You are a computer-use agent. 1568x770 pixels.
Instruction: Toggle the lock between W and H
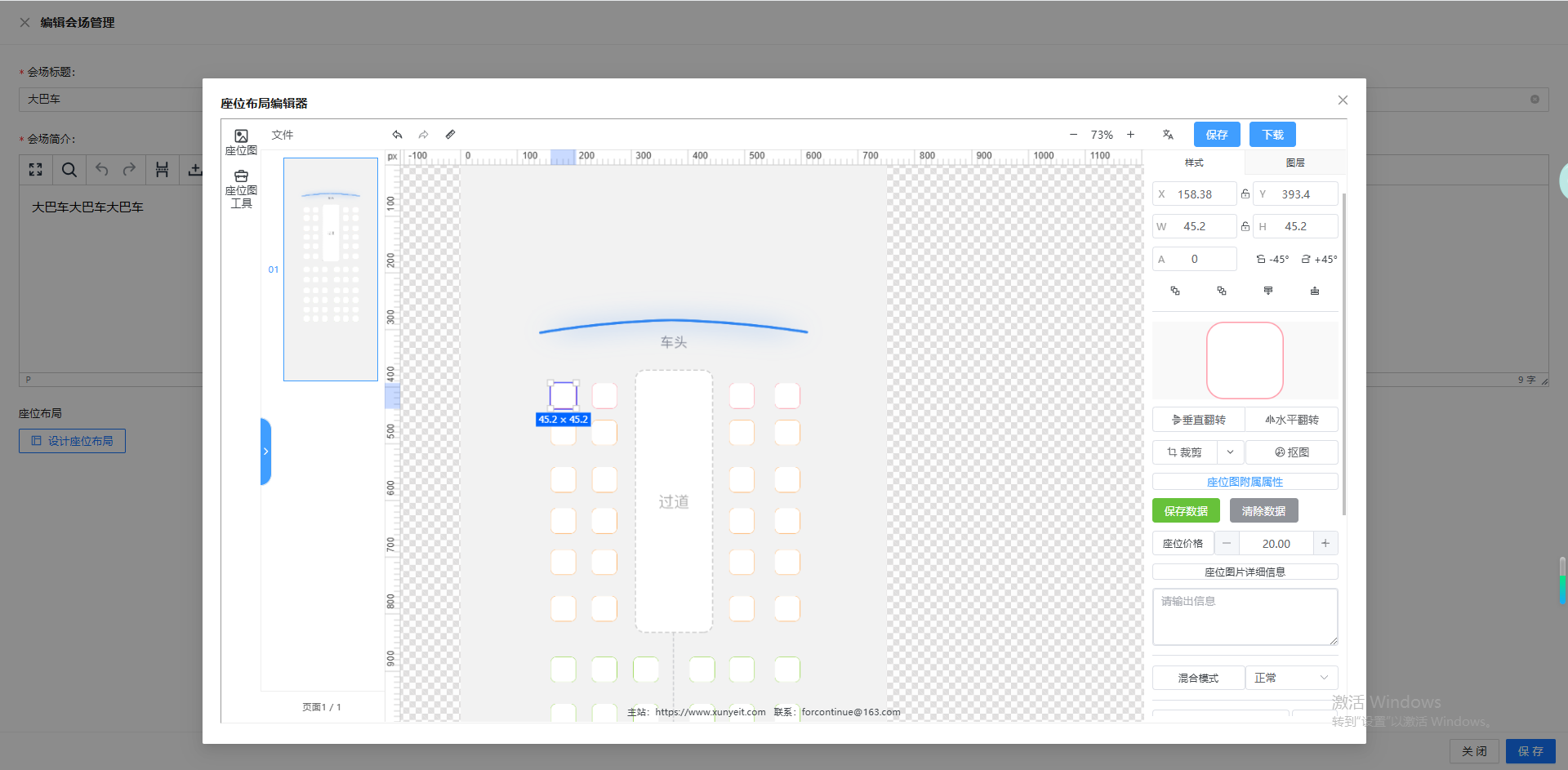pyautogui.click(x=1245, y=226)
